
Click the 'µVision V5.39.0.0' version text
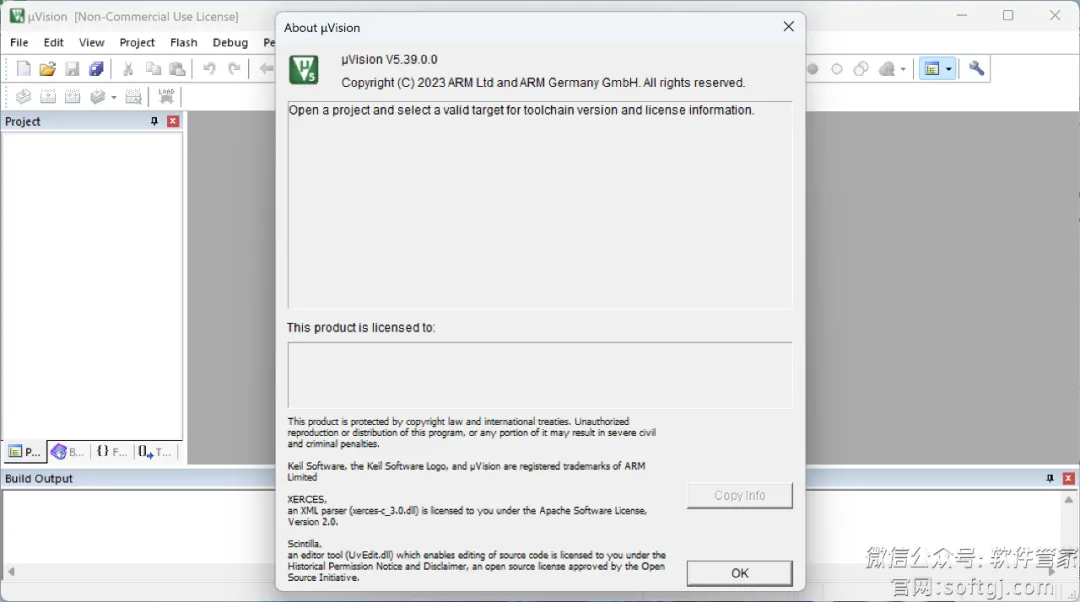(x=389, y=59)
